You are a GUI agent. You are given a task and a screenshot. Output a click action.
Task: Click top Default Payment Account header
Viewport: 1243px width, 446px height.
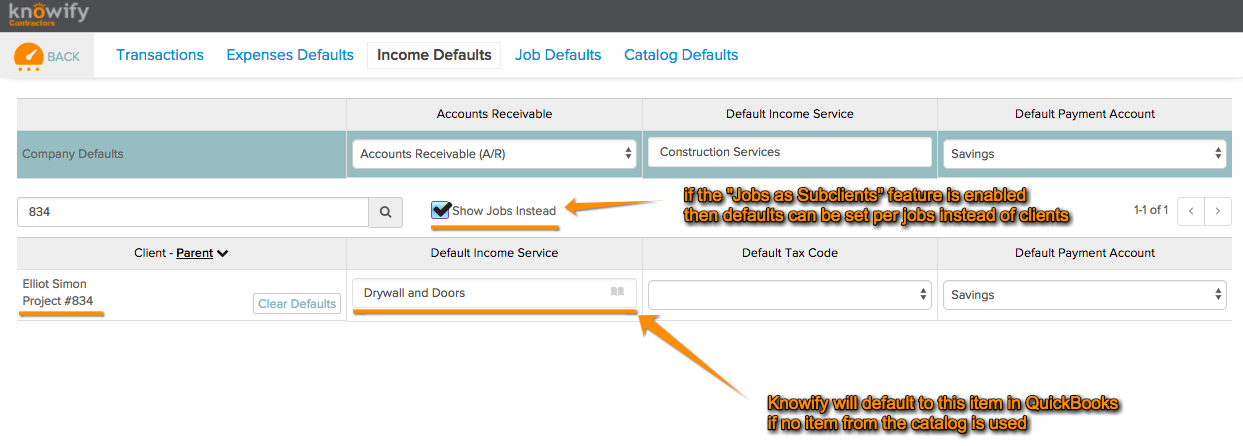[x=1085, y=114]
